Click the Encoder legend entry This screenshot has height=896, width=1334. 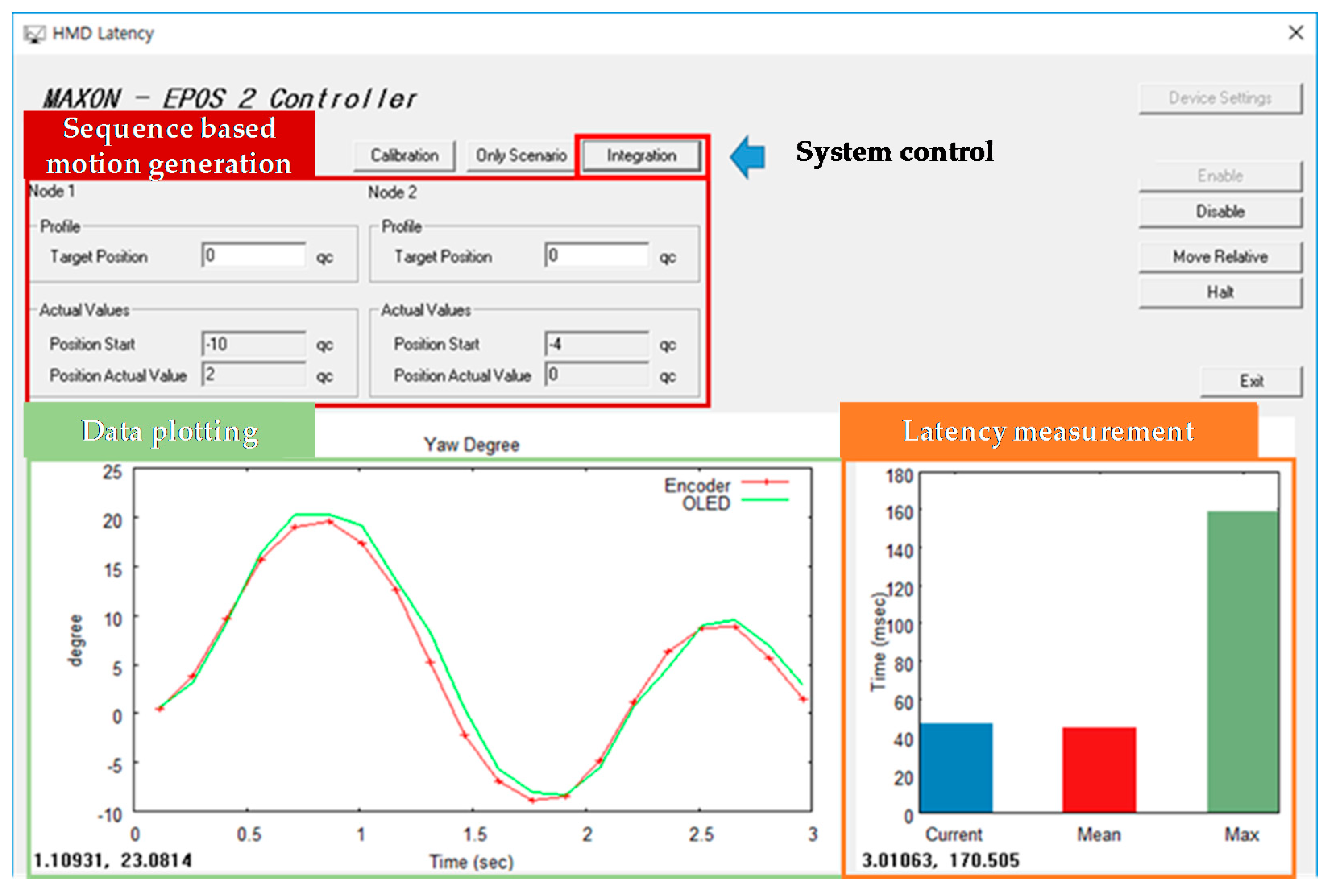(697, 485)
